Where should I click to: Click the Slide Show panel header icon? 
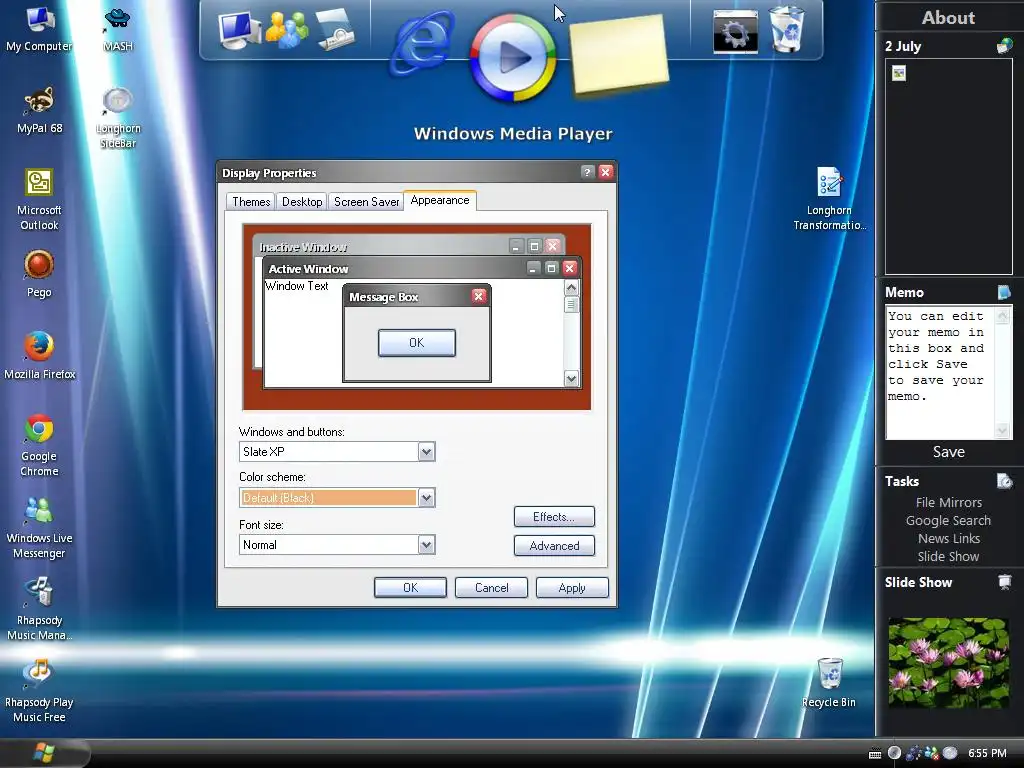coord(1004,582)
